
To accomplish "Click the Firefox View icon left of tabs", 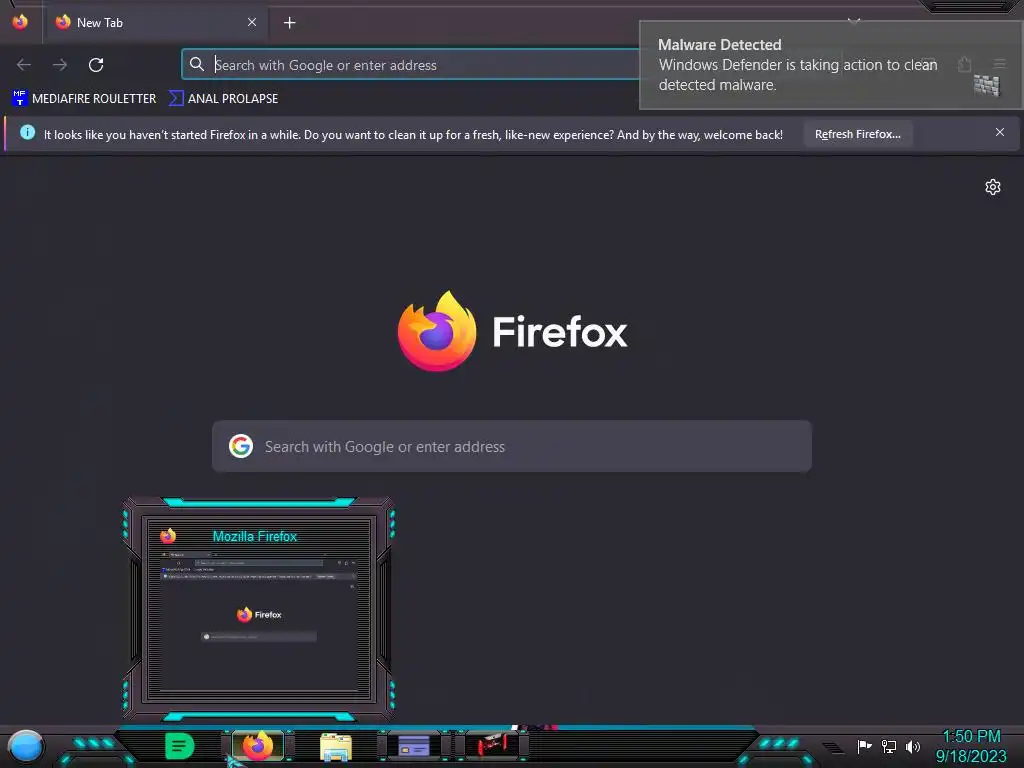I will pyautogui.click(x=20, y=22).
